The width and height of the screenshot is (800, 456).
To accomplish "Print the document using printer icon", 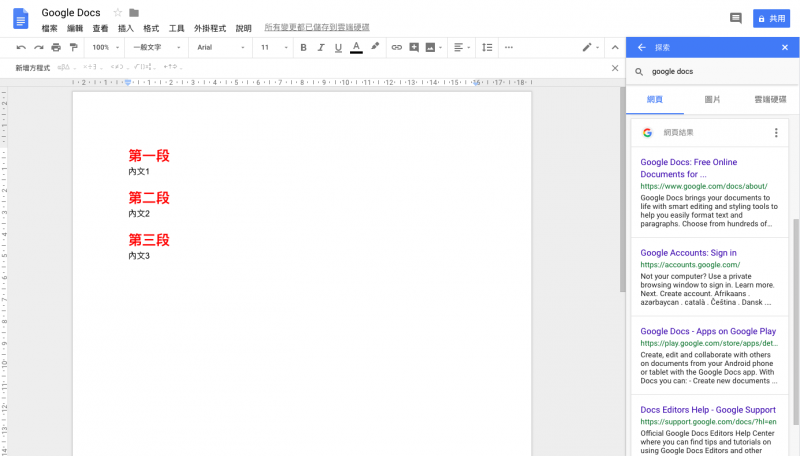I will click(x=56, y=47).
